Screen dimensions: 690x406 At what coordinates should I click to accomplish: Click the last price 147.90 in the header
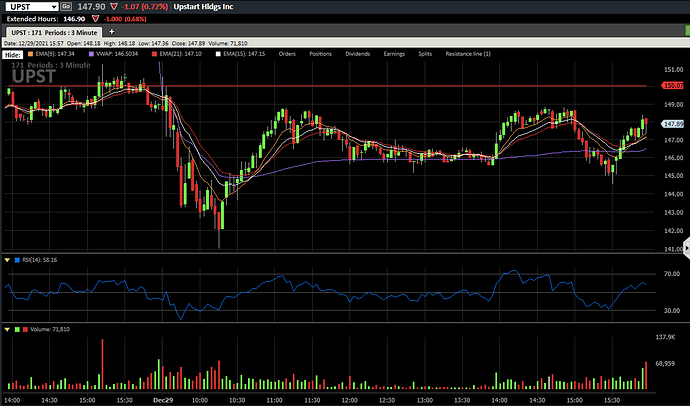[x=92, y=7]
